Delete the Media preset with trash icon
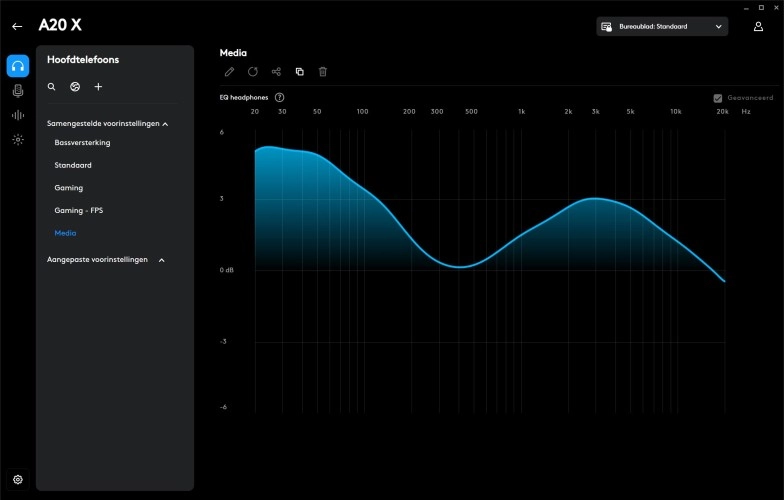784x500 pixels. tap(322, 72)
